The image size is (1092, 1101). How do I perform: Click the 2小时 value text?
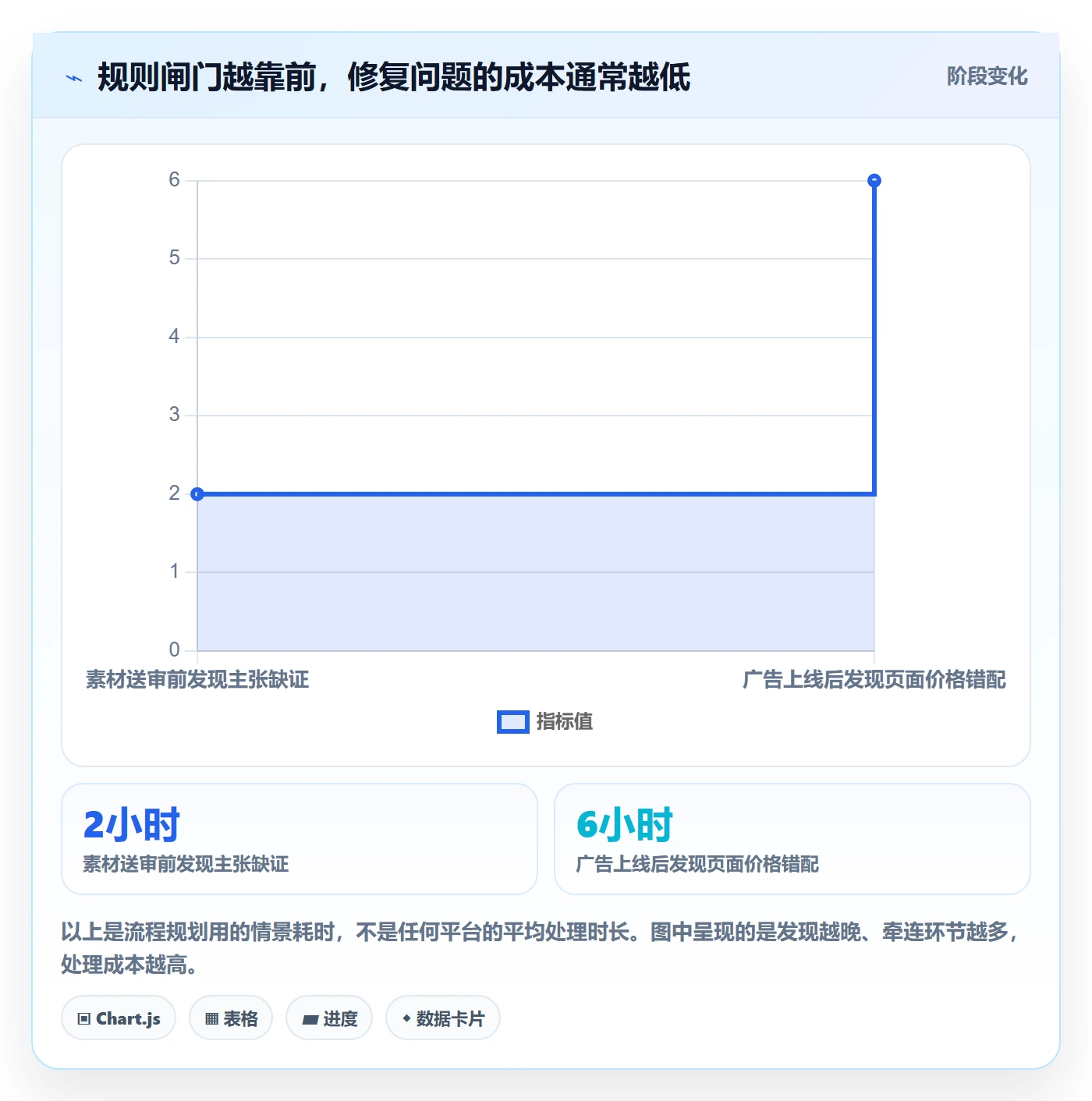tap(131, 825)
